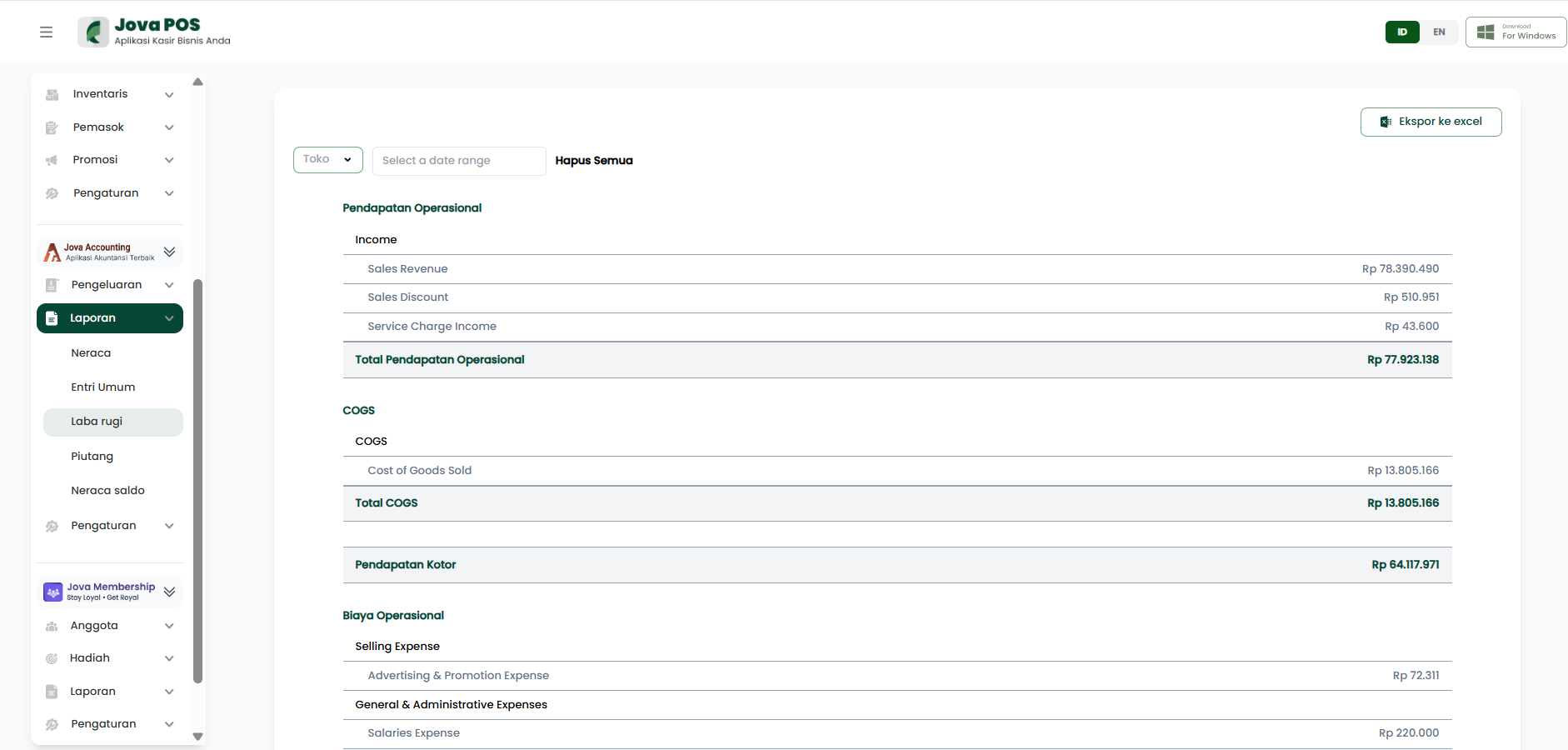The height and width of the screenshot is (750, 1568).
Task: Open the Entri Umum report
Action: [x=103, y=387]
